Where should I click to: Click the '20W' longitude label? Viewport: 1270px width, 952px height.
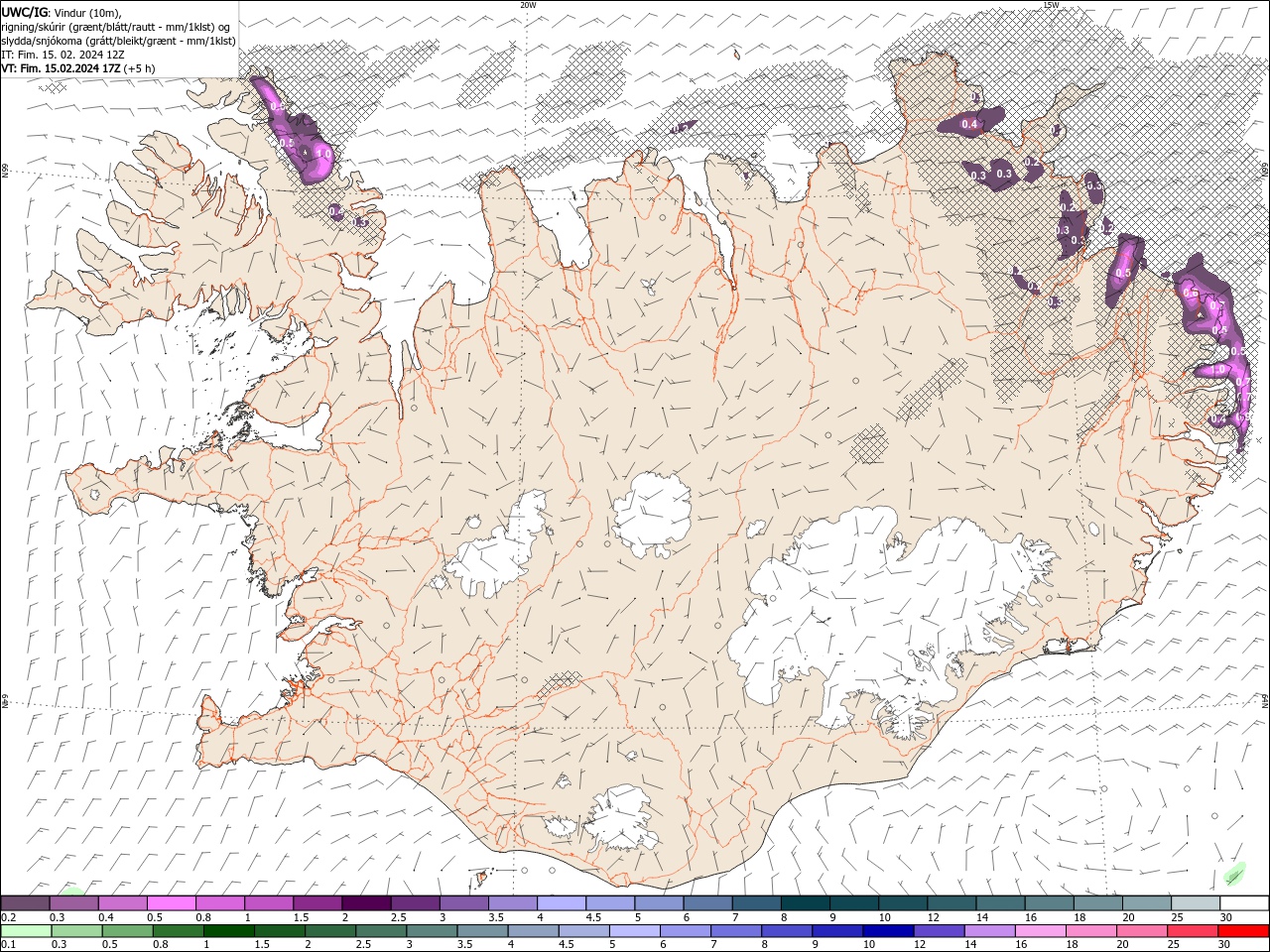528,5
